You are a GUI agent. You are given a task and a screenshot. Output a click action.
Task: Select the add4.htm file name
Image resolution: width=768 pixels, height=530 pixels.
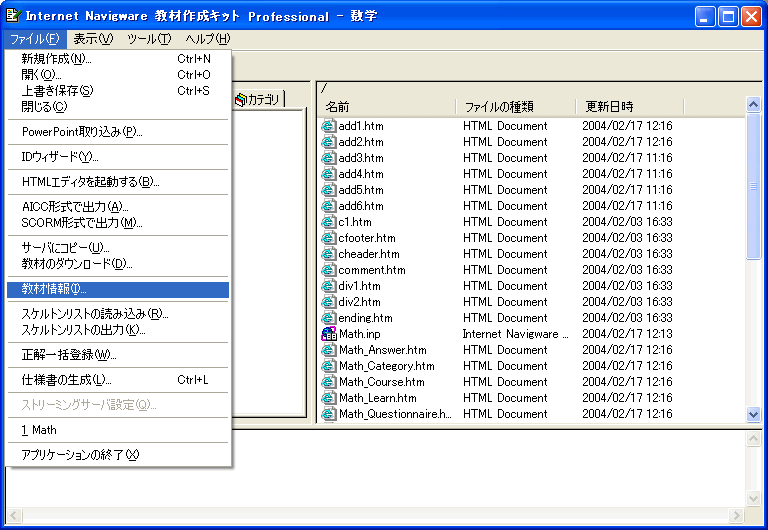(361, 174)
